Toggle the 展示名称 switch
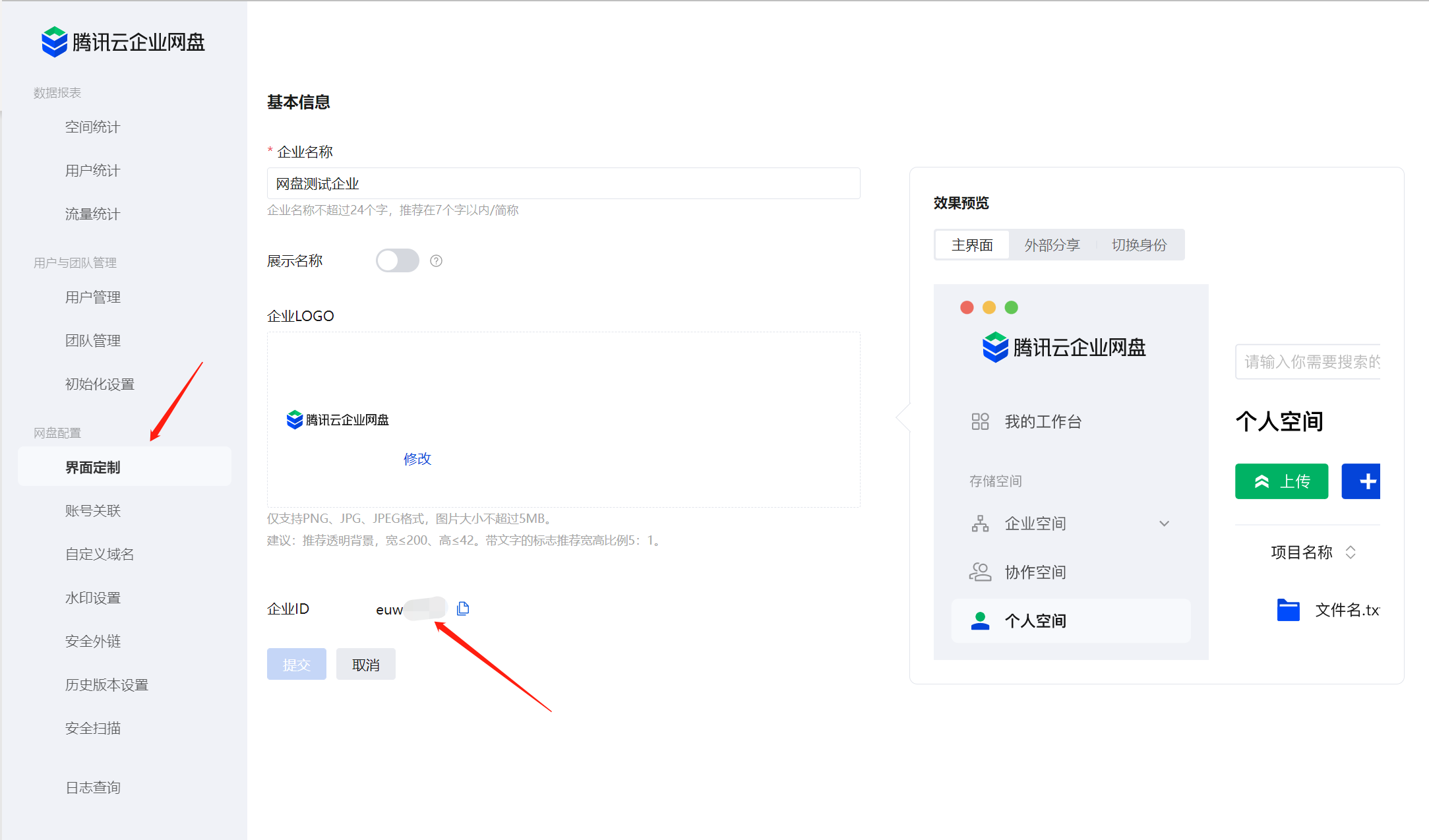Viewport: 1429px width, 840px height. point(398,260)
